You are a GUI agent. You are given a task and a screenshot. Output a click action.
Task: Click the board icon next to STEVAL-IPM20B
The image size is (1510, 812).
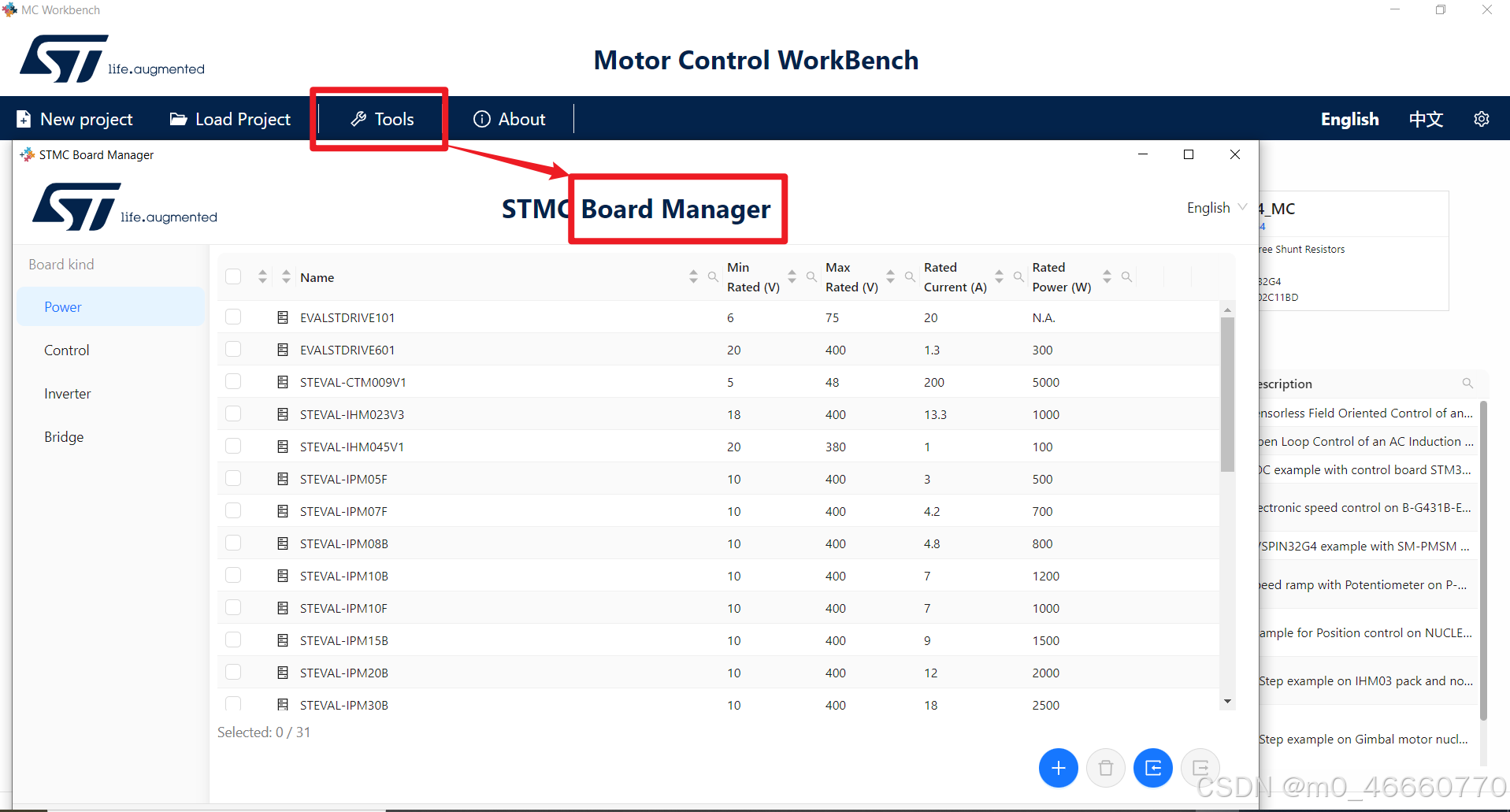283,673
